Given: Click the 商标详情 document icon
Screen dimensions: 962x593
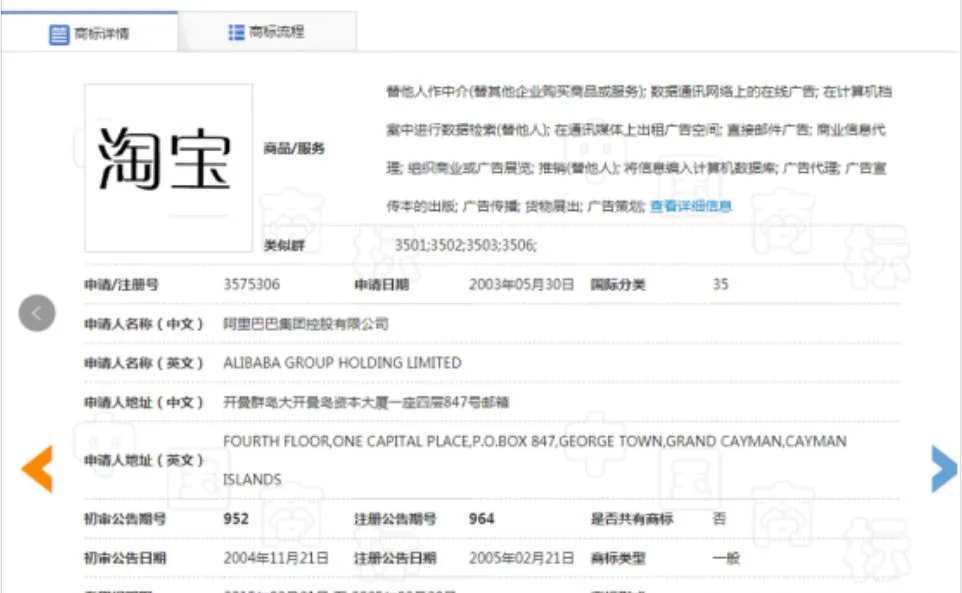Looking at the screenshot, I should (x=59, y=34).
